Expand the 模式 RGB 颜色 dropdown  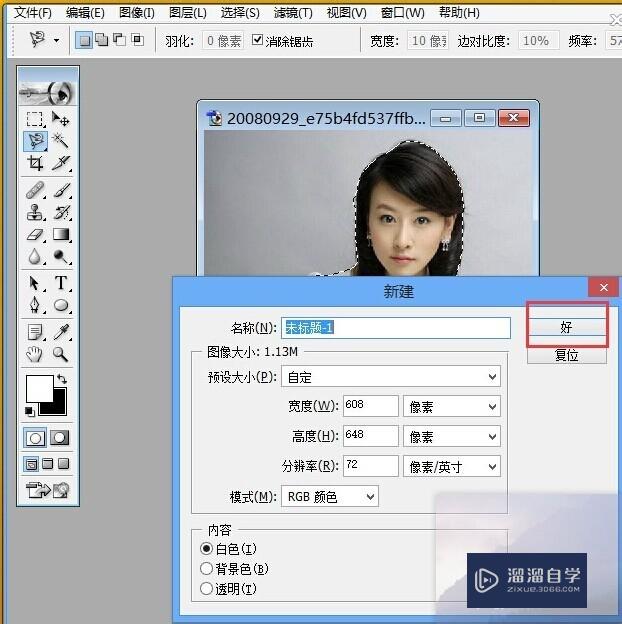331,497
